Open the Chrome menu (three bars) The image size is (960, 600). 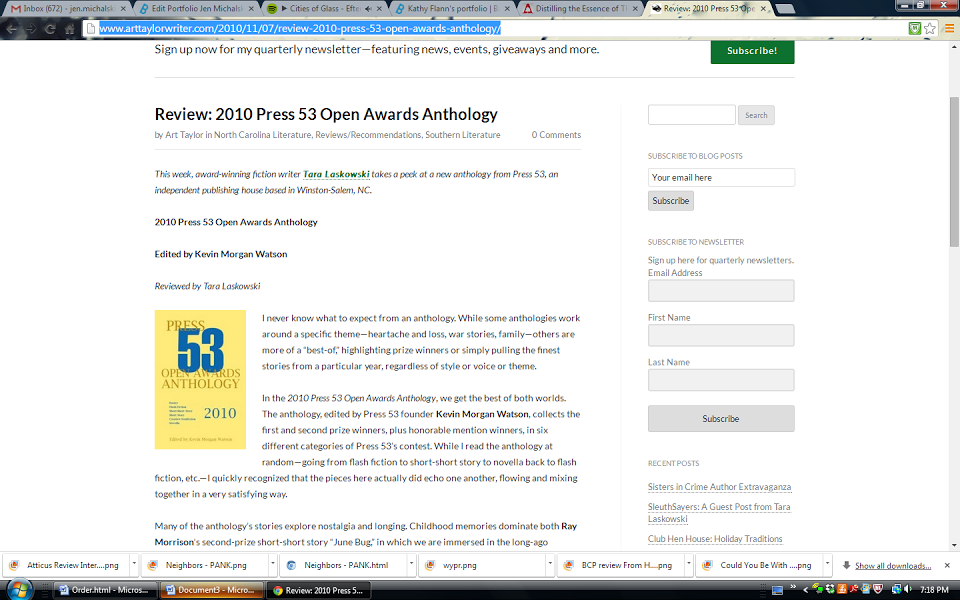point(949,28)
